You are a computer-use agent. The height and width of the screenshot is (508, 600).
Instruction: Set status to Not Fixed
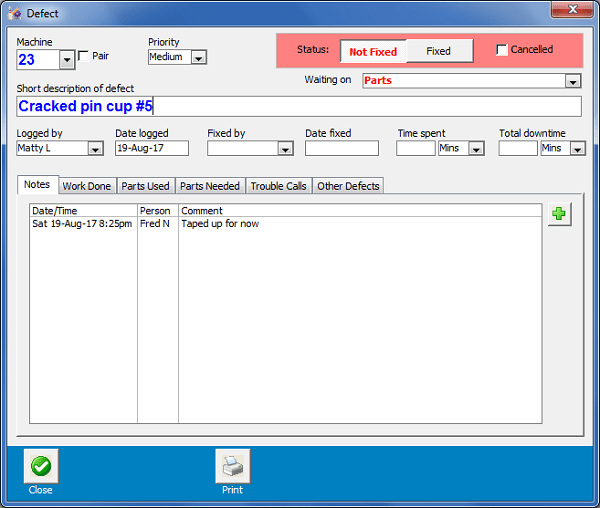pyautogui.click(x=373, y=51)
